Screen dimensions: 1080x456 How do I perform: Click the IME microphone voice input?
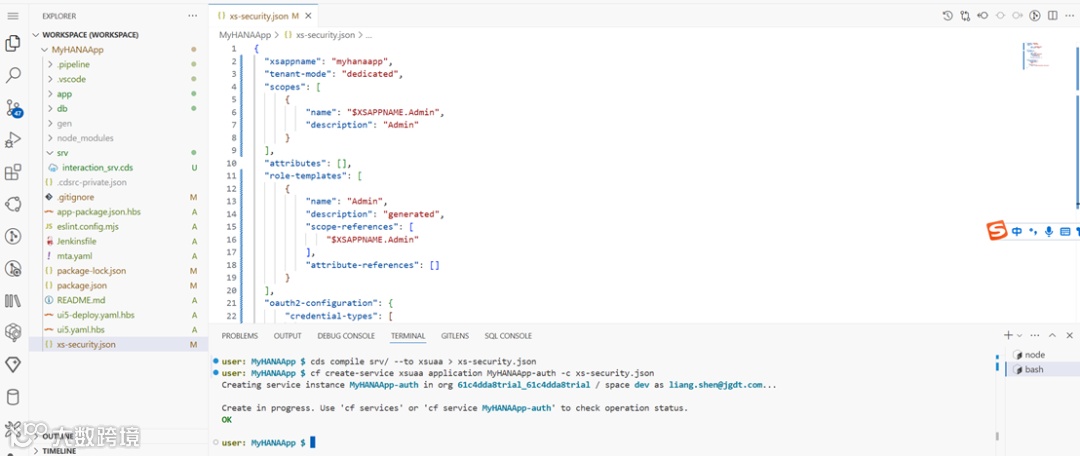(1049, 232)
